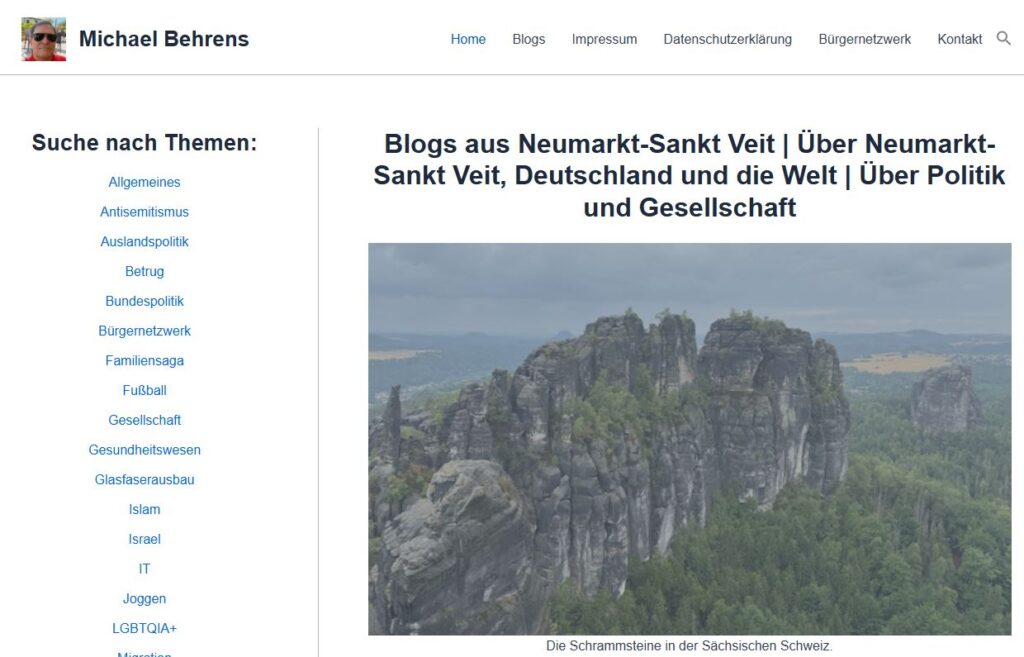1024x657 pixels.
Task: Open Michael Behrens site title link
Action: pyautogui.click(x=164, y=39)
